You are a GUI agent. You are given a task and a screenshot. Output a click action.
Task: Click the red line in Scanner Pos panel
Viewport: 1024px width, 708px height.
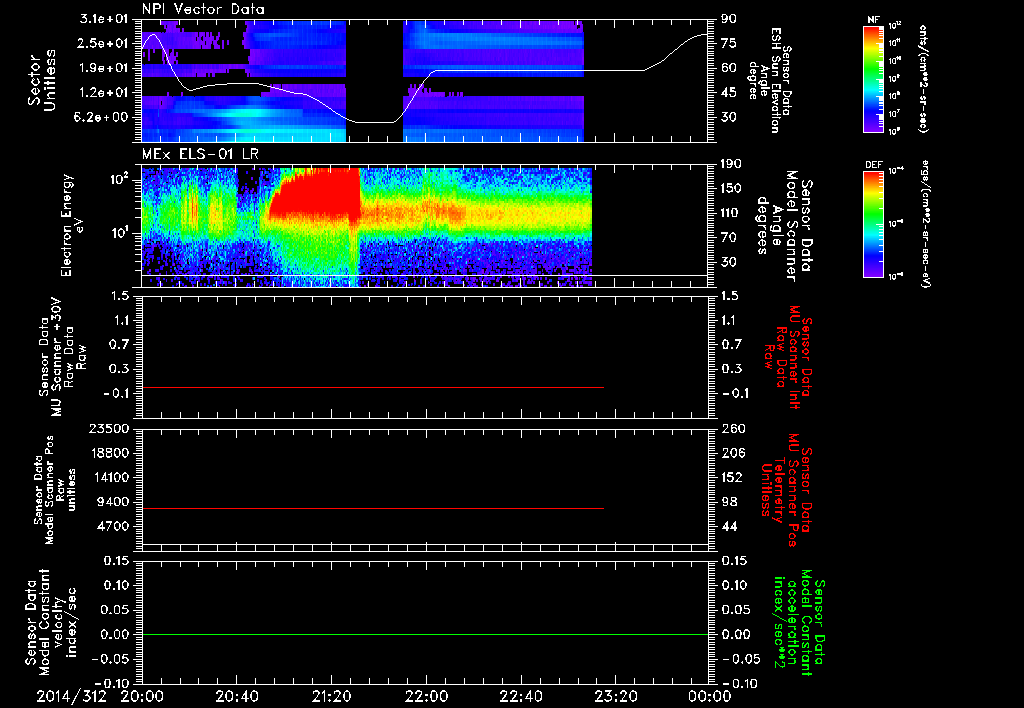click(x=372, y=508)
